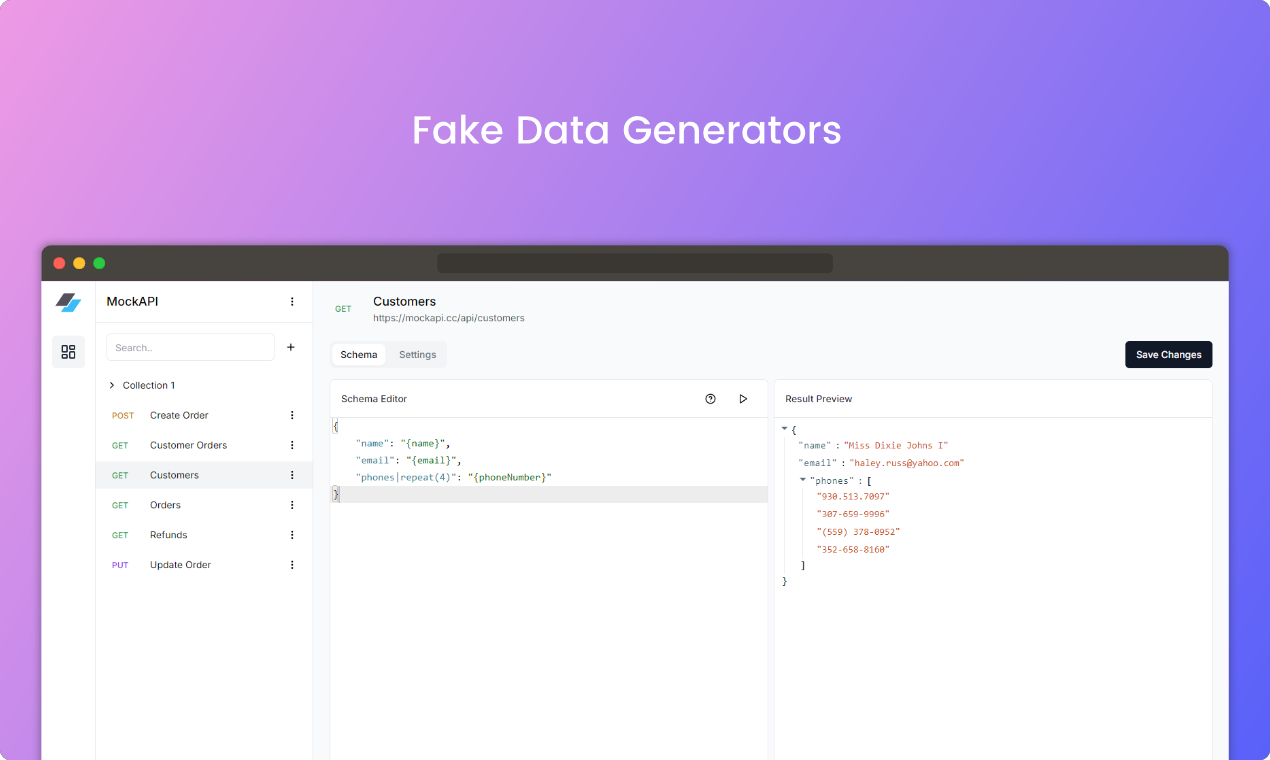The height and width of the screenshot is (760, 1270).
Task: Select the PUT Update Order endpoint
Action: pyautogui.click(x=204, y=565)
